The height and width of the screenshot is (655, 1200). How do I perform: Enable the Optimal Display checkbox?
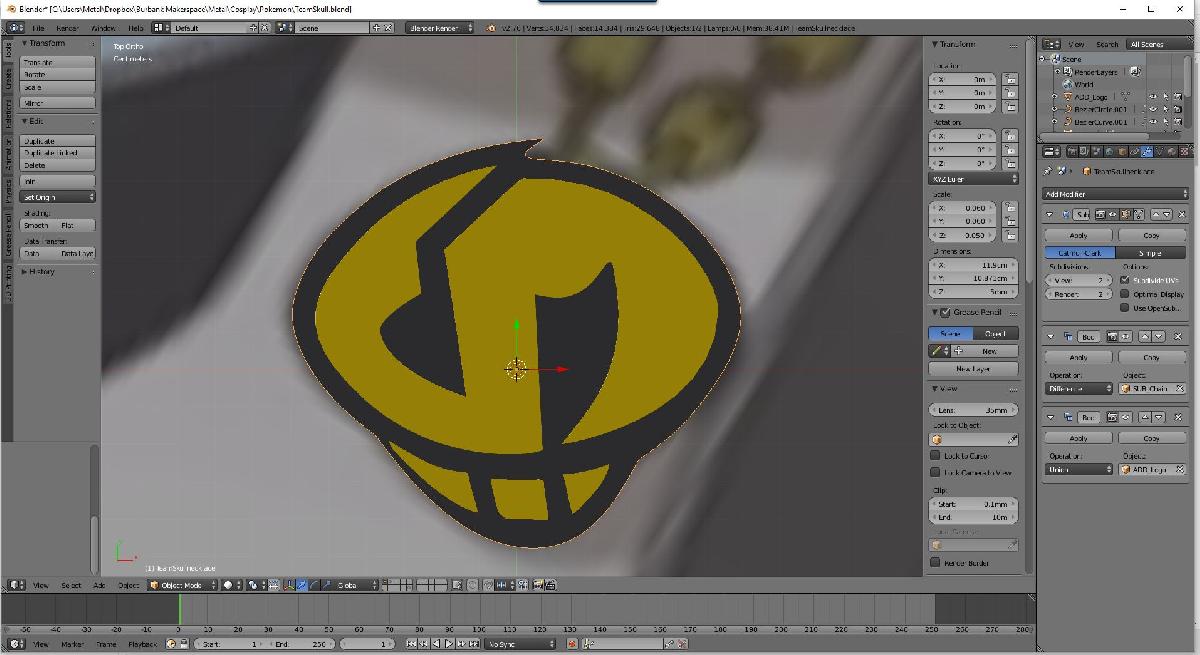coord(1125,294)
